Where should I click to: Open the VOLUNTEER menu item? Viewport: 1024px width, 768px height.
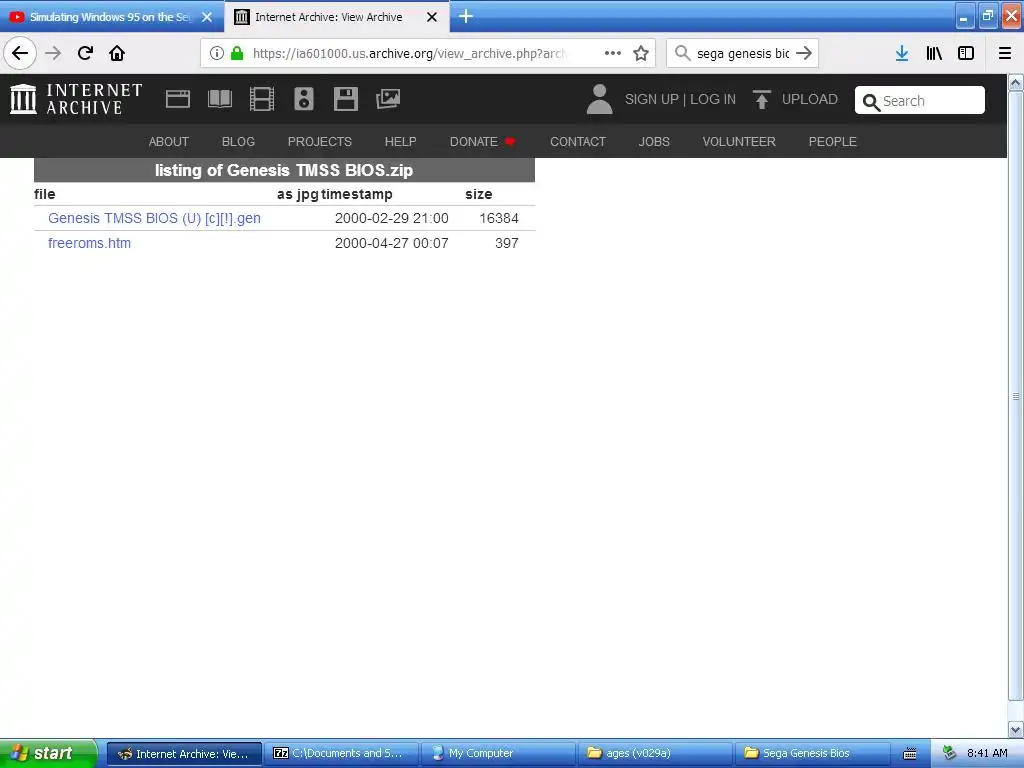pos(739,142)
